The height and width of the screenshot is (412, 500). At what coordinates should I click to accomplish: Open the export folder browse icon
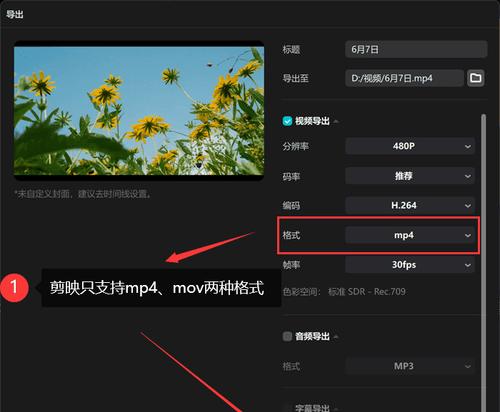coord(476,78)
